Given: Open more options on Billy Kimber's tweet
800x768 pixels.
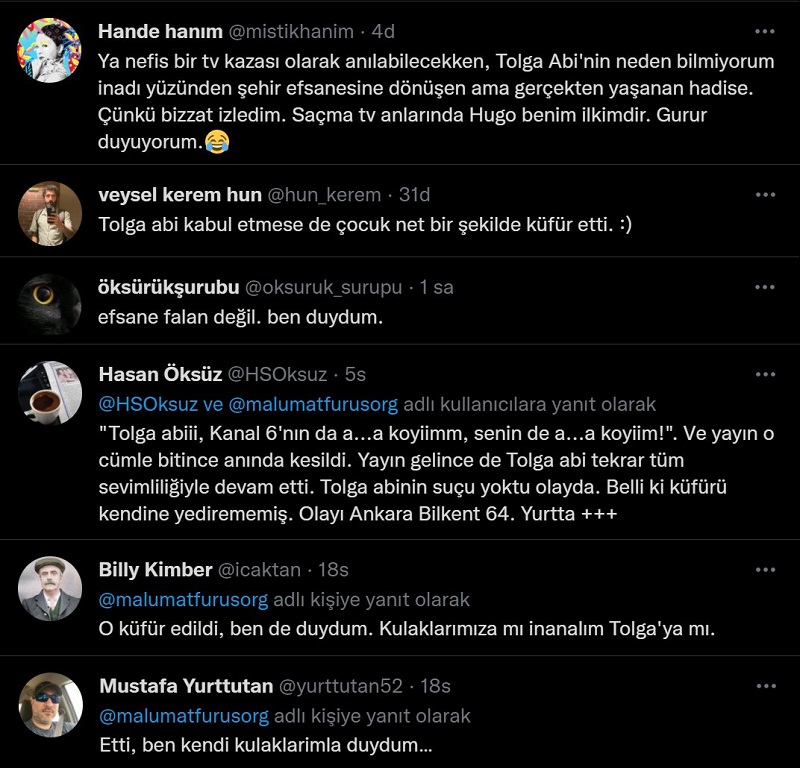Looking at the screenshot, I should coord(765,569).
